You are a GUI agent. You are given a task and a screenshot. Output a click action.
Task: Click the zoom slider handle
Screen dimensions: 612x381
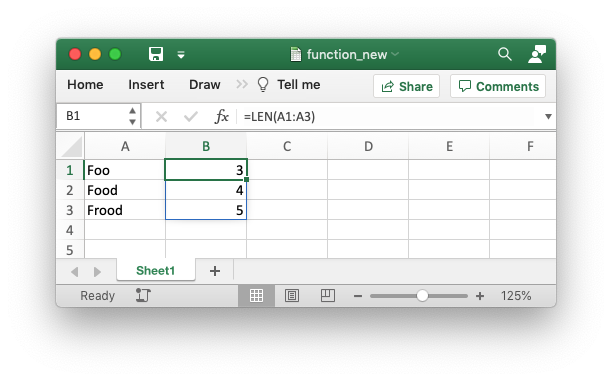[422, 296]
